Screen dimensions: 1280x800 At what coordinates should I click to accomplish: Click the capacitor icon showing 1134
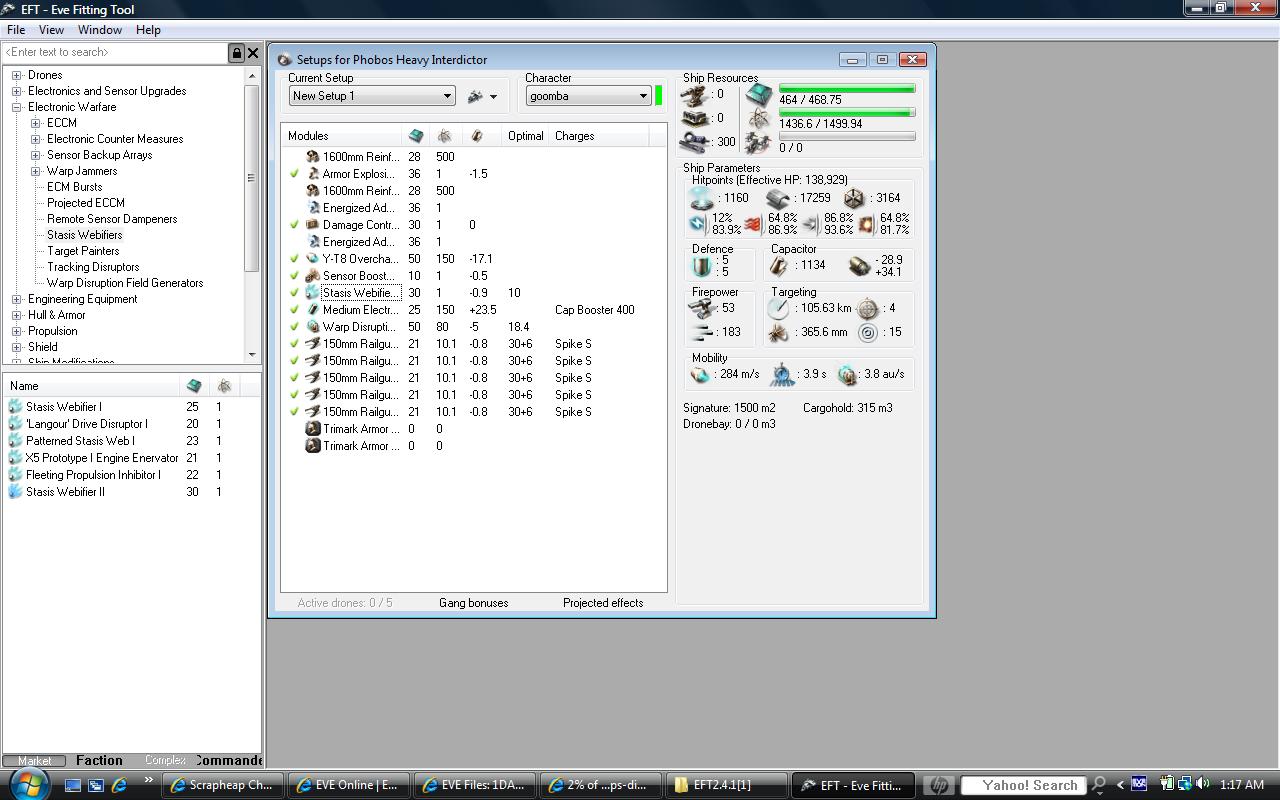(778, 266)
